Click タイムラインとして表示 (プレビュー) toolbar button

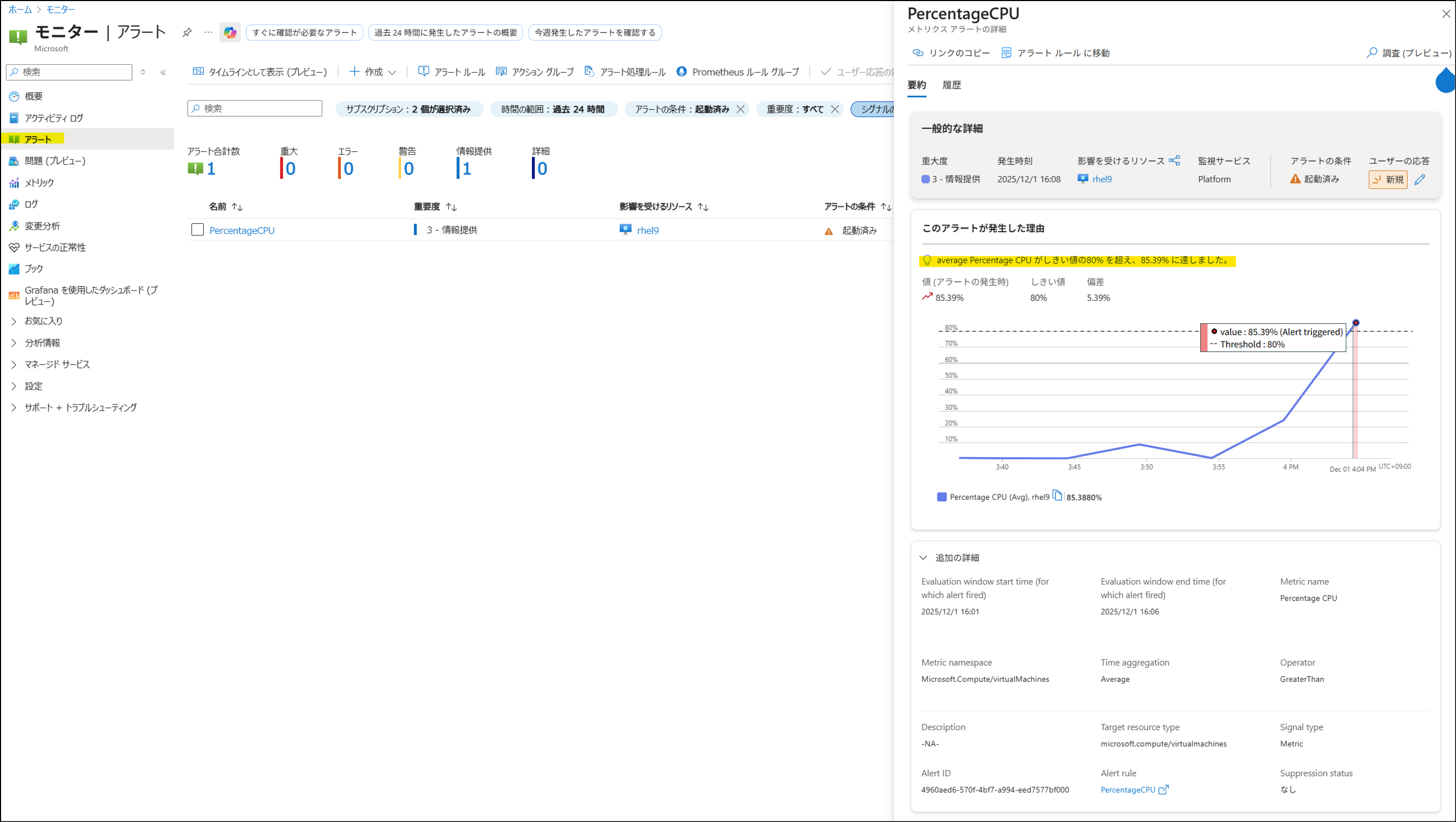click(260, 72)
